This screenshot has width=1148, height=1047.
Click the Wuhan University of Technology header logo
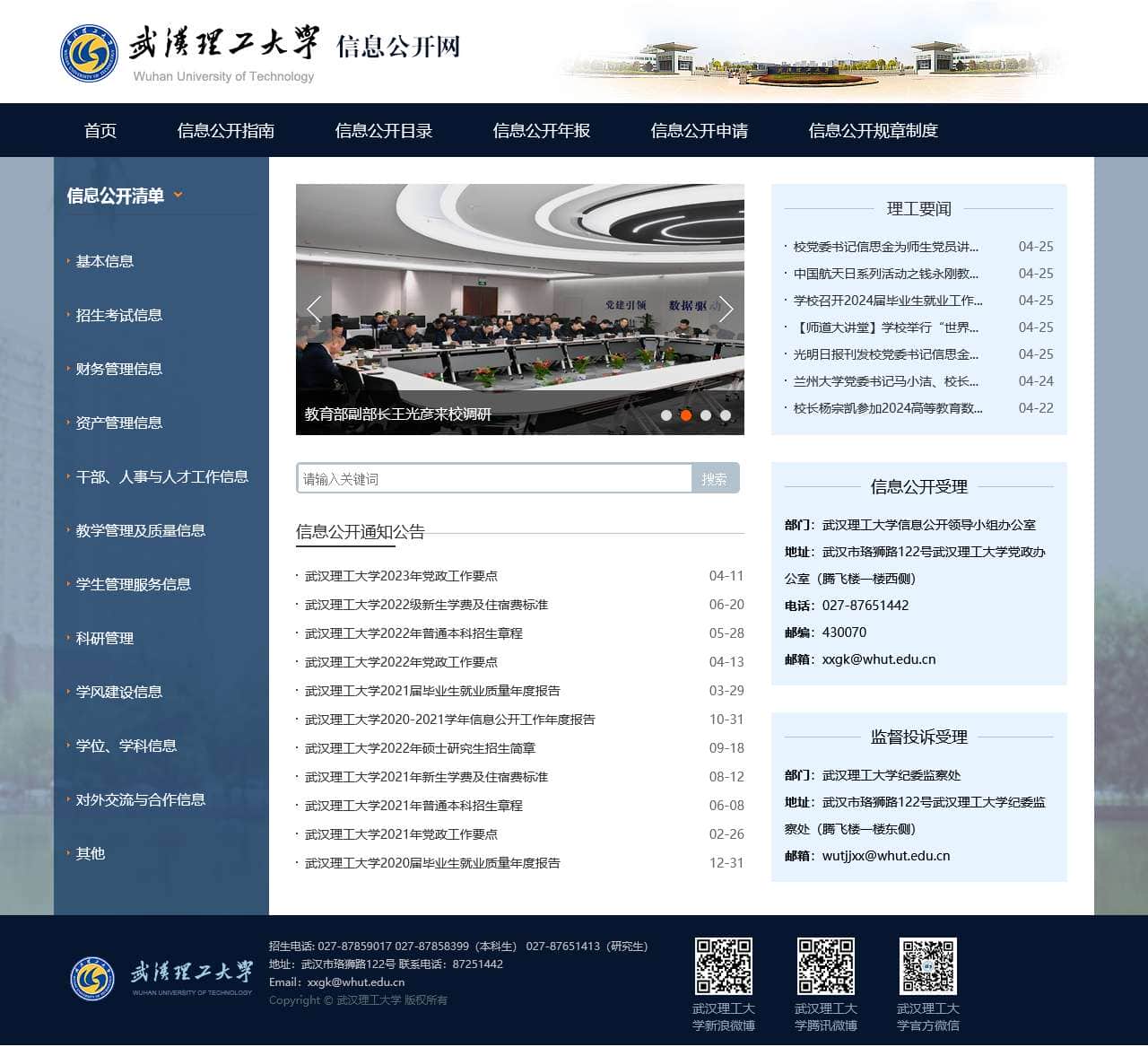pos(188,53)
